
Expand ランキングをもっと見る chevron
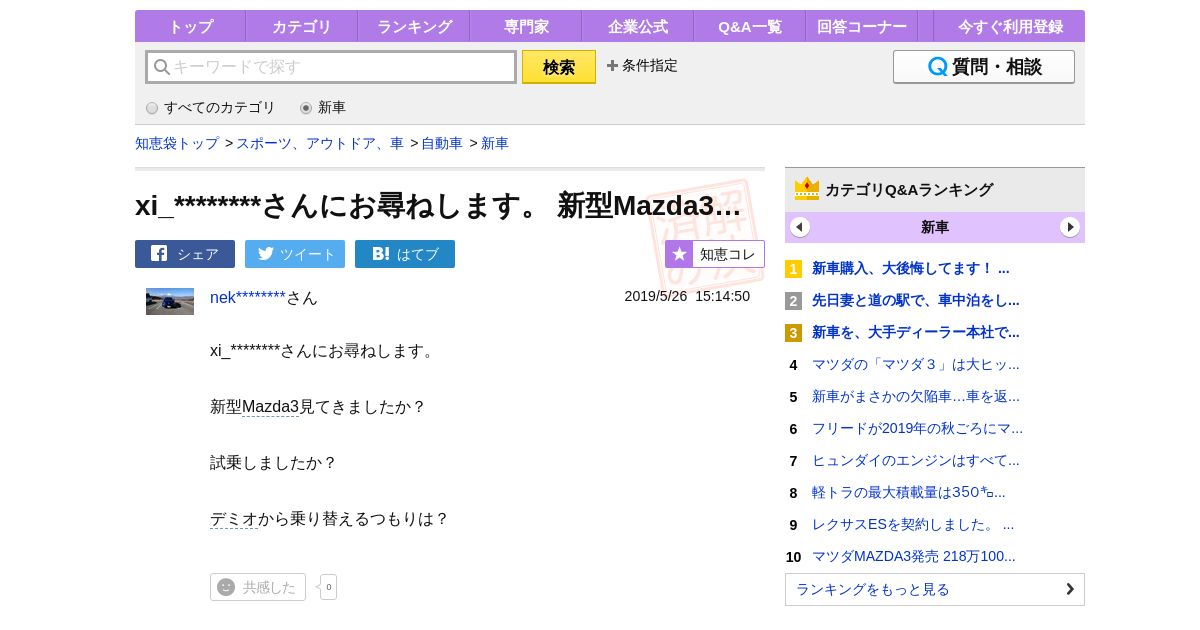point(1070,589)
